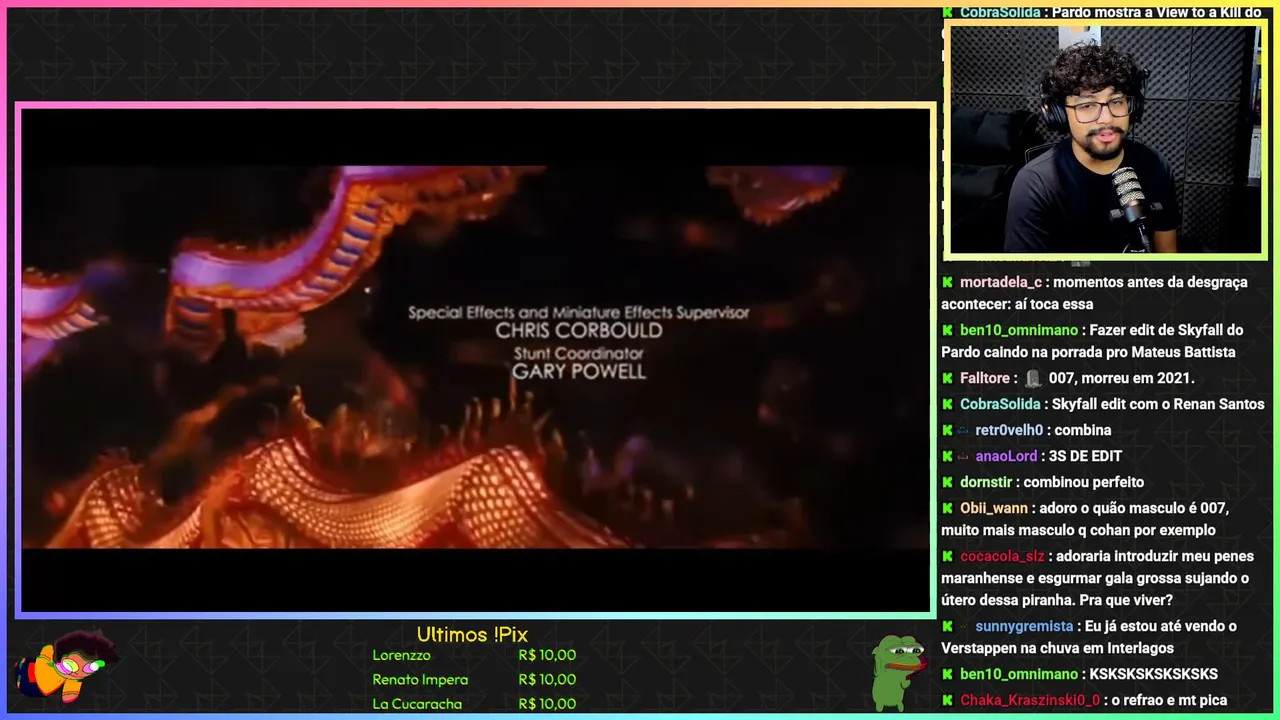
Task: Click the 'o refrao e mt pica' message
Action: pyautogui.click(x=1169, y=700)
